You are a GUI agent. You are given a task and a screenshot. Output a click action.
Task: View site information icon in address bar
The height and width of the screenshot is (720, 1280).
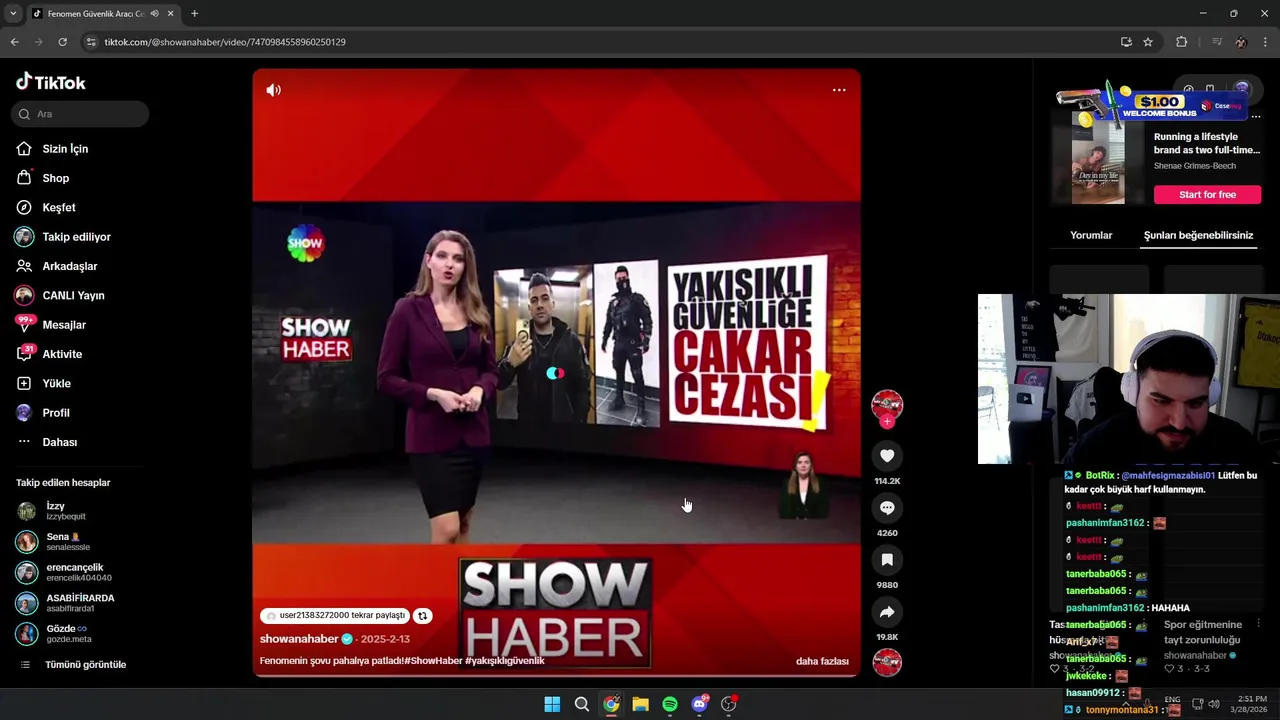[91, 42]
